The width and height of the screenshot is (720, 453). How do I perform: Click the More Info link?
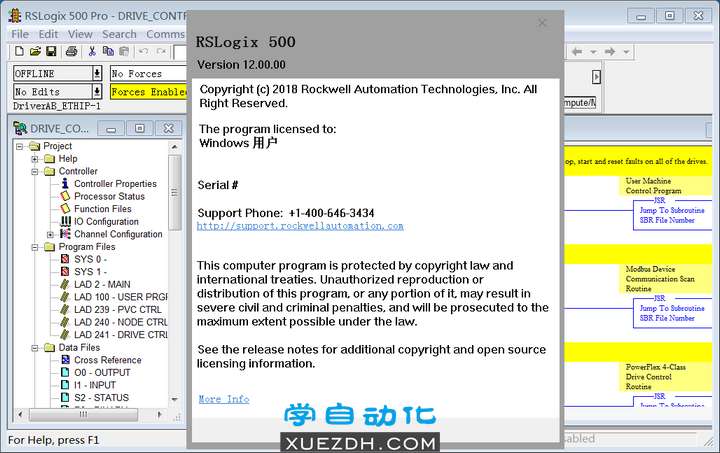pyautogui.click(x=224, y=399)
